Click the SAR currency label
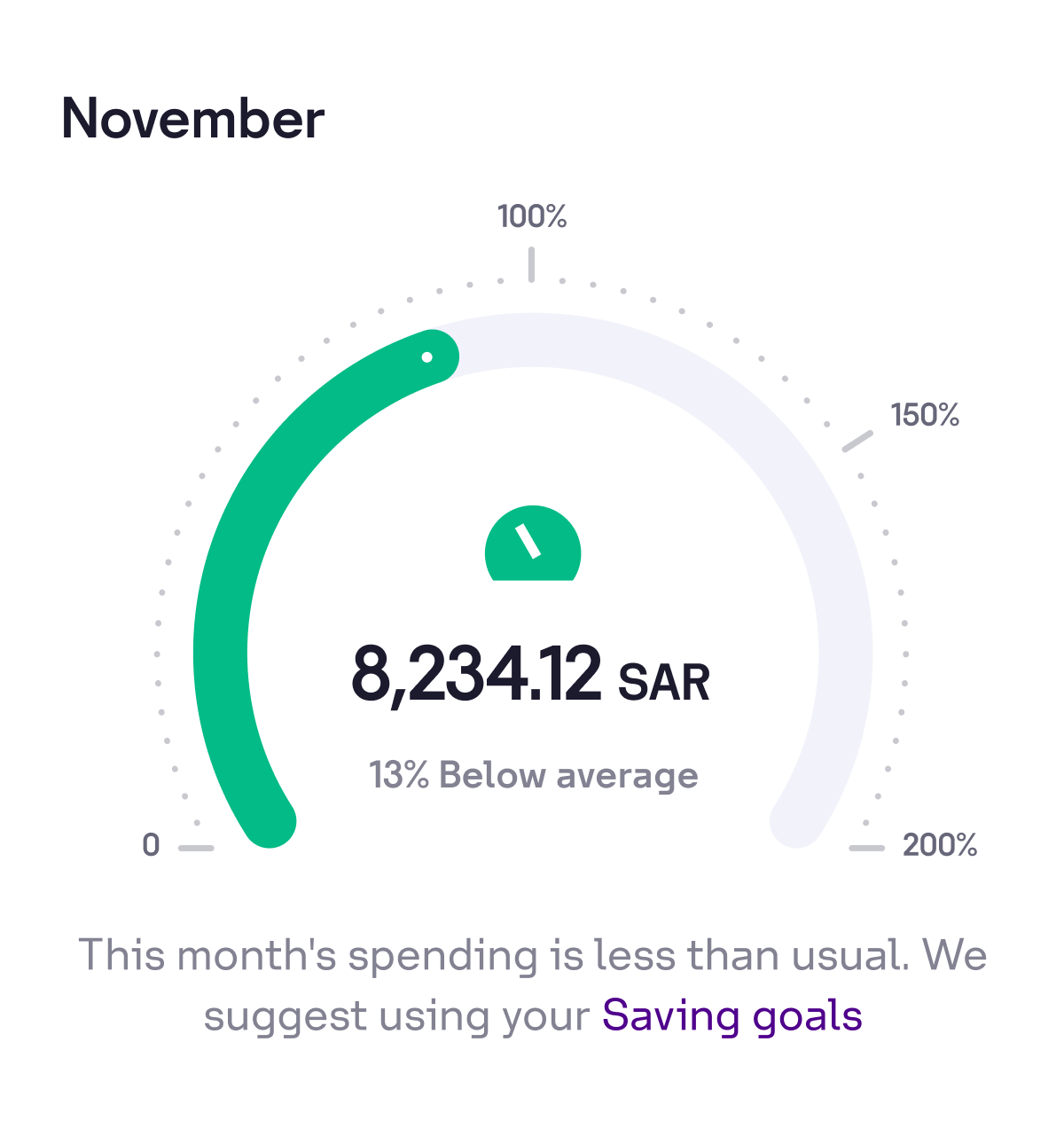 pos(664,683)
